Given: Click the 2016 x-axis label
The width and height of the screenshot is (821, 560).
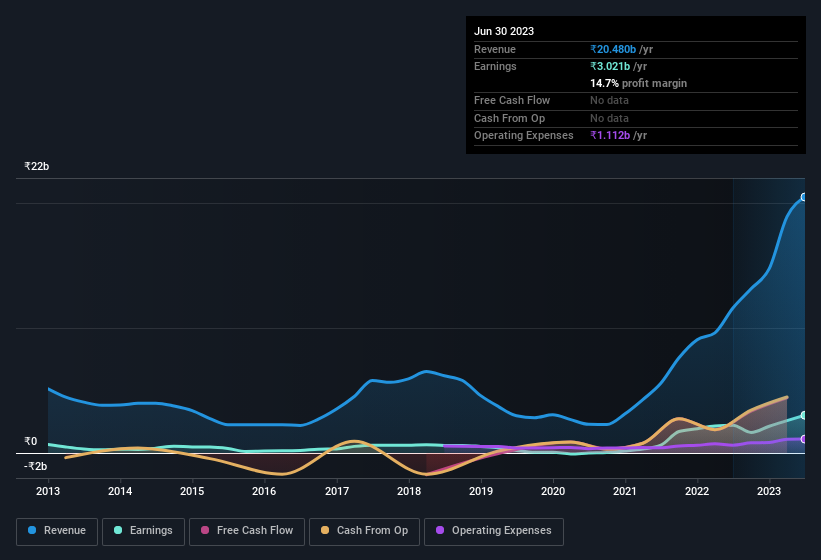Looking at the screenshot, I should click(x=264, y=491).
